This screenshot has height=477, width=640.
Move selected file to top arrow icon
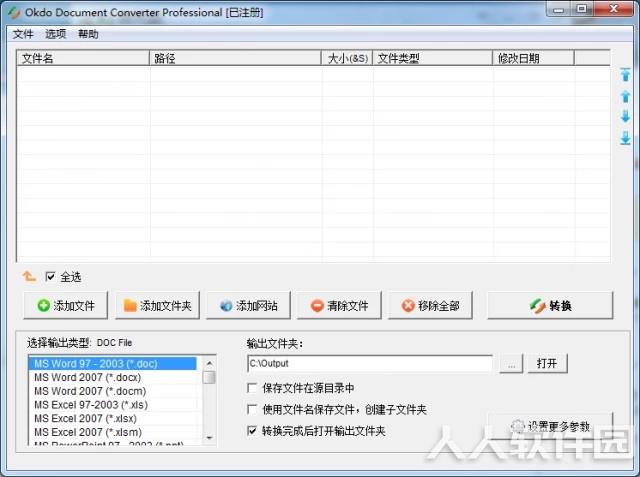[x=625, y=75]
